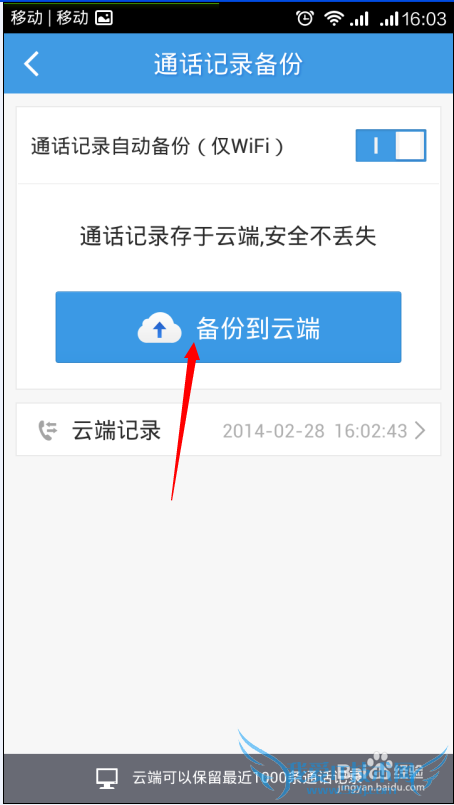Click the computer monitor icon at bottom

(107, 779)
